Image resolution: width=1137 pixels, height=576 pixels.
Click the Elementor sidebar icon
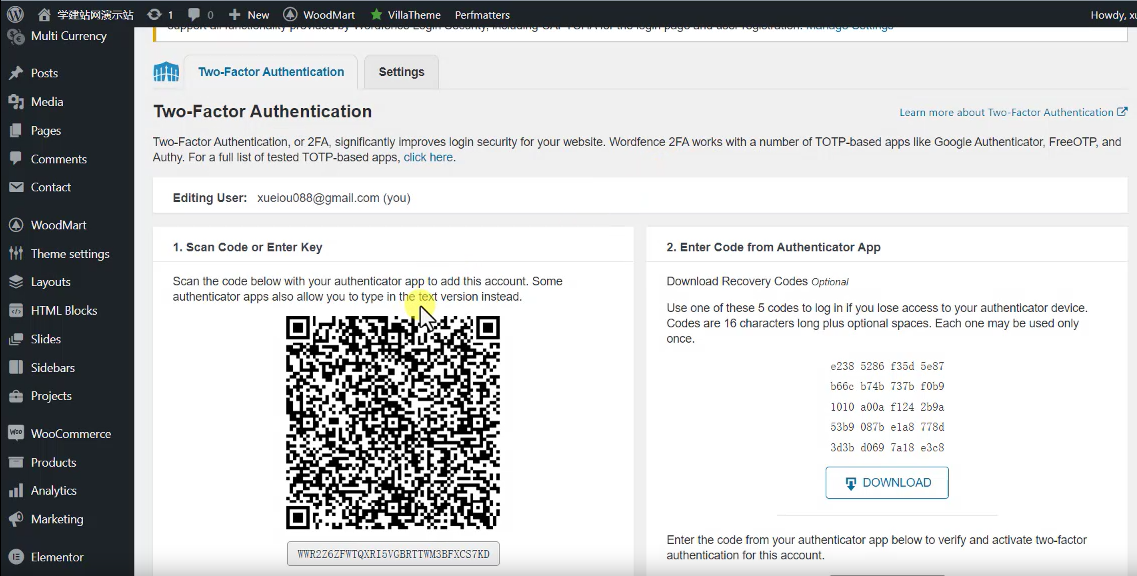(x=15, y=557)
